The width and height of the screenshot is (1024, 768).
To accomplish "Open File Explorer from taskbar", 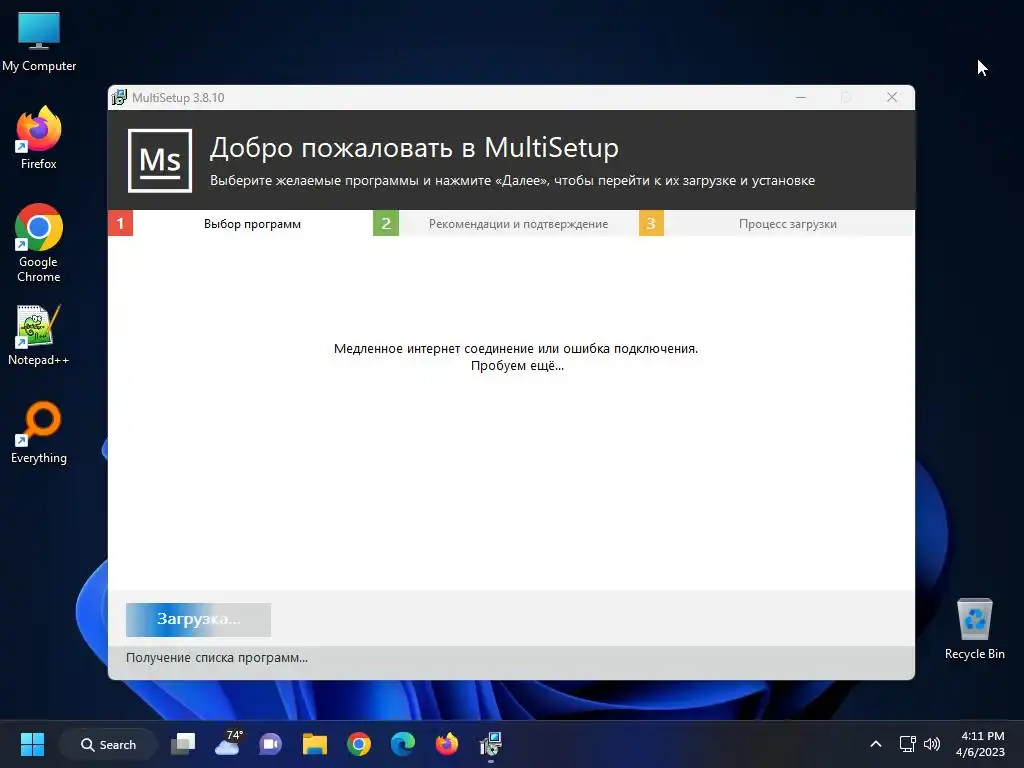I will (315, 744).
